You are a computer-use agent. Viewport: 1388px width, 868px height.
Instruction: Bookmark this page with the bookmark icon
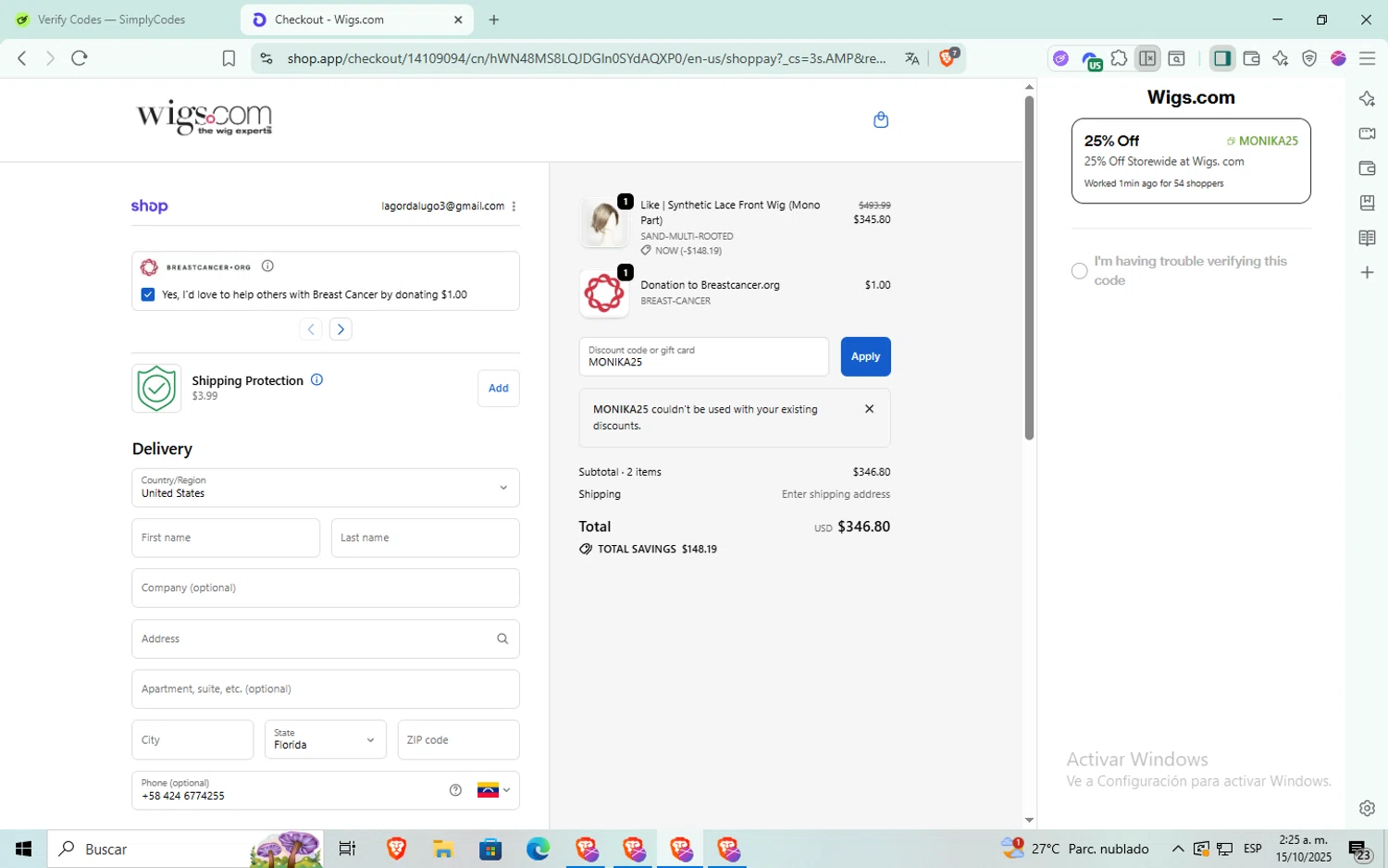click(x=229, y=58)
